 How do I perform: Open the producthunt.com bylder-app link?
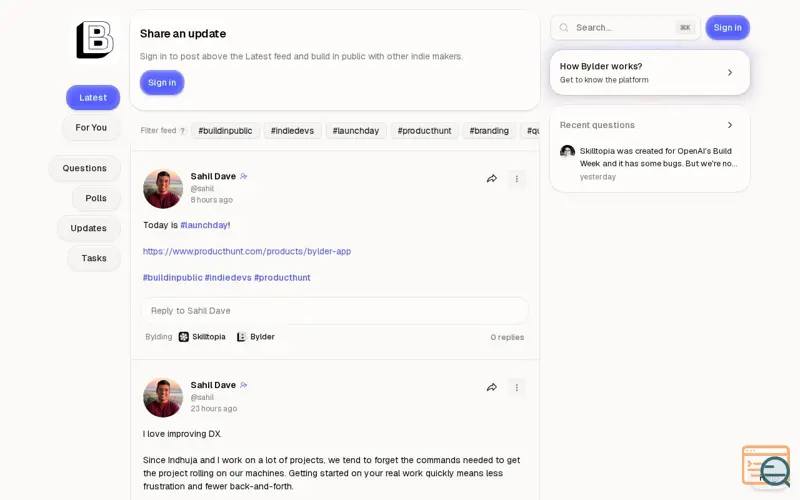click(x=247, y=251)
